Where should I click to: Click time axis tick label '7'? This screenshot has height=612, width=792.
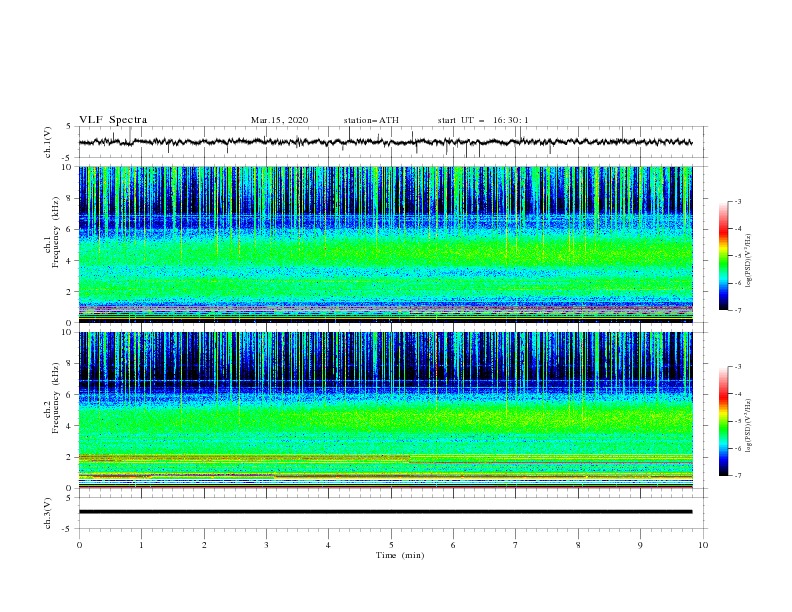pos(516,545)
